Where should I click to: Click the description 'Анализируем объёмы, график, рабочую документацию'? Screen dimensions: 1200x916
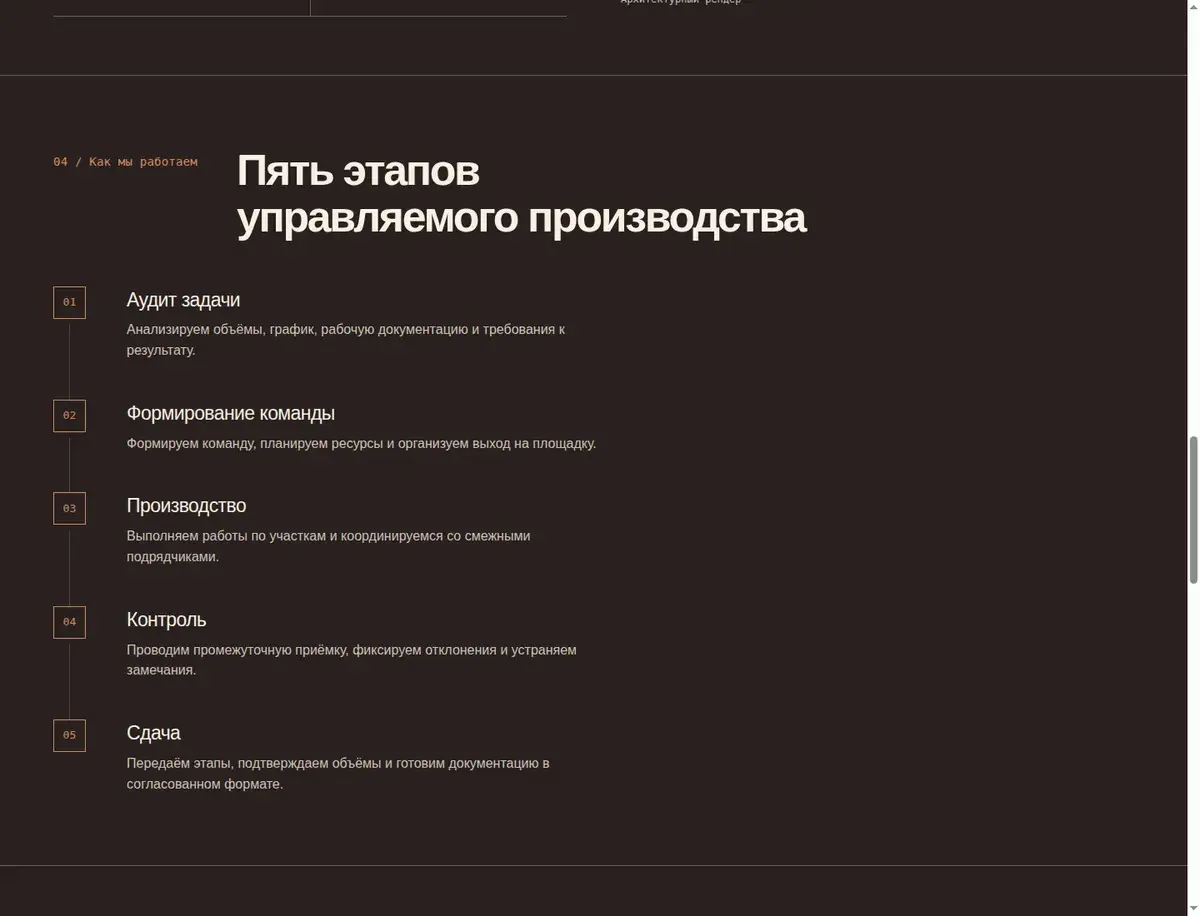(x=346, y=339)
